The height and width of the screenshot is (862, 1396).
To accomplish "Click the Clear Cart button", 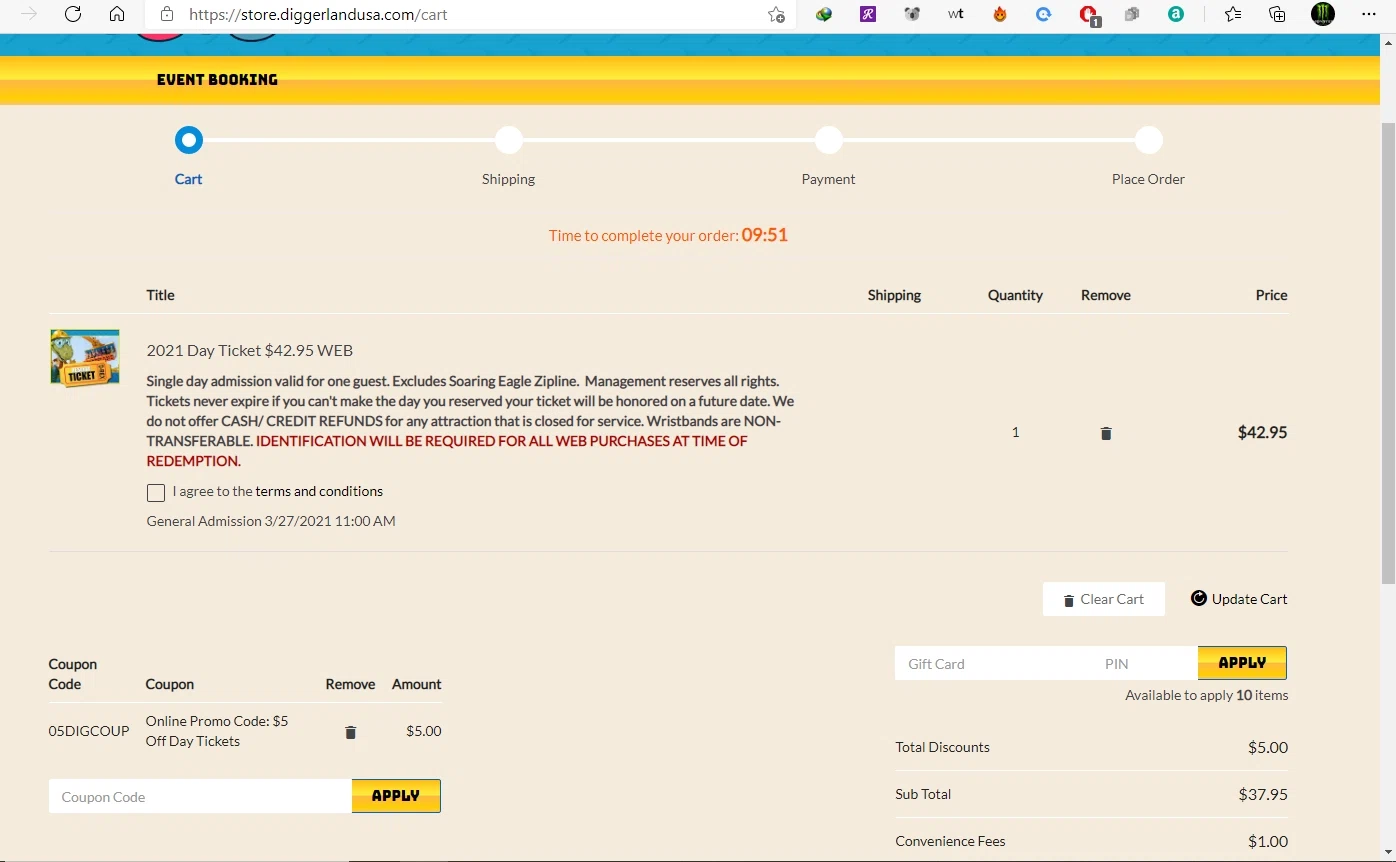I will click(1104, 599).
